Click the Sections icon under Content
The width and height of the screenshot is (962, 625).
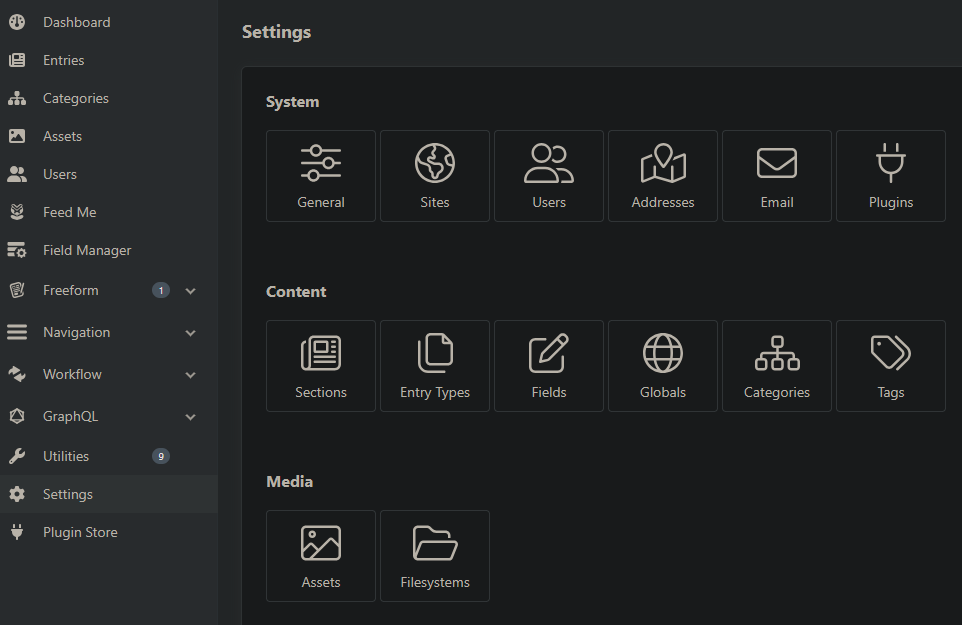pyautogui.click(x=320, y=352)
